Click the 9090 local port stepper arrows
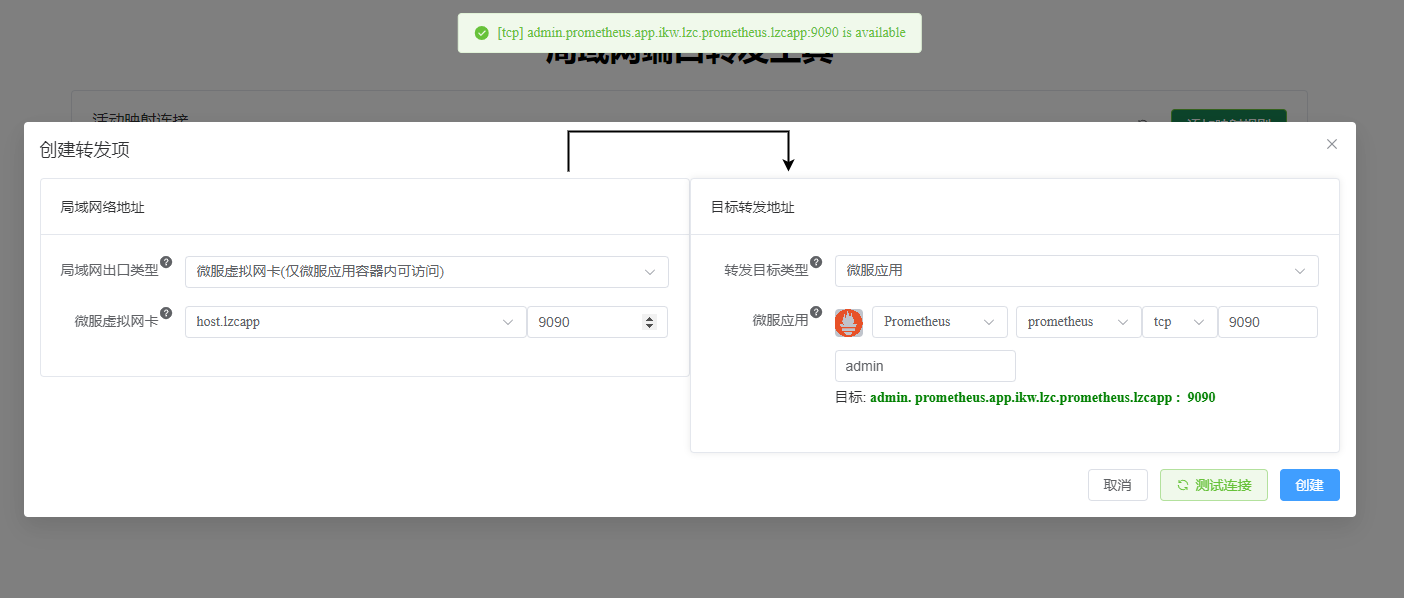 click(x=649, y=322)
